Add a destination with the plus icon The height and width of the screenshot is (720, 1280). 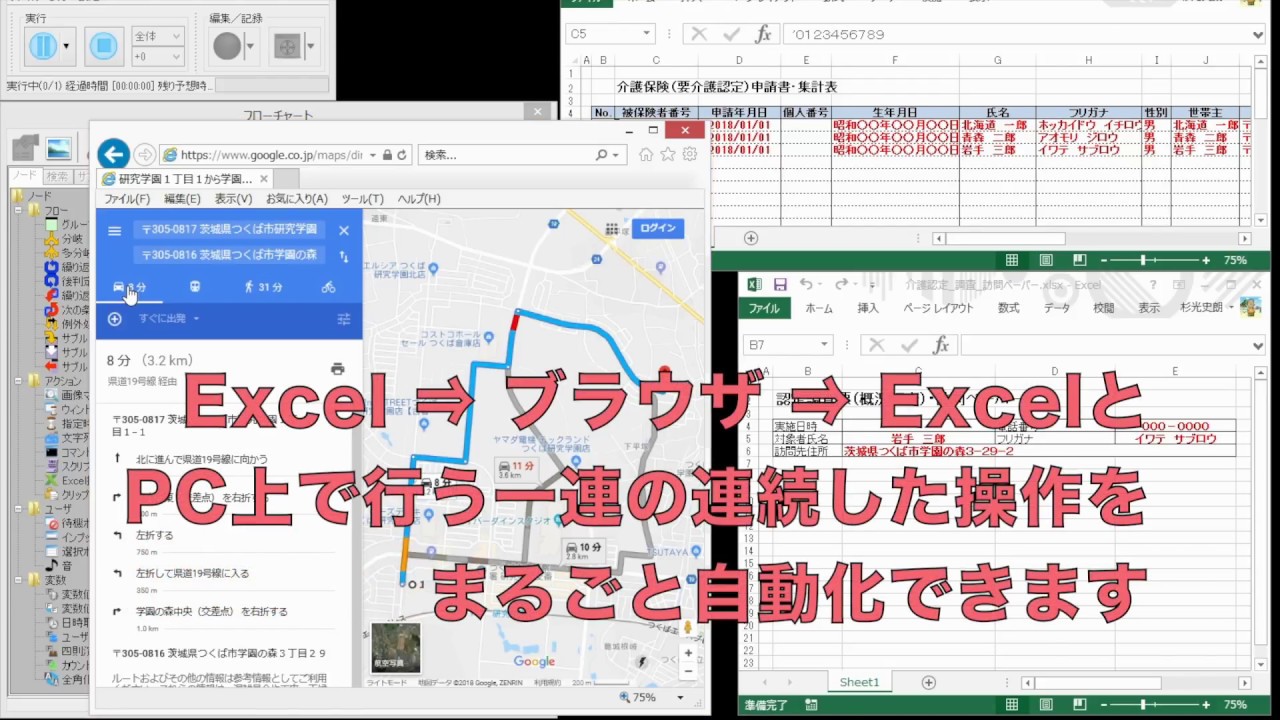point(115,319)
